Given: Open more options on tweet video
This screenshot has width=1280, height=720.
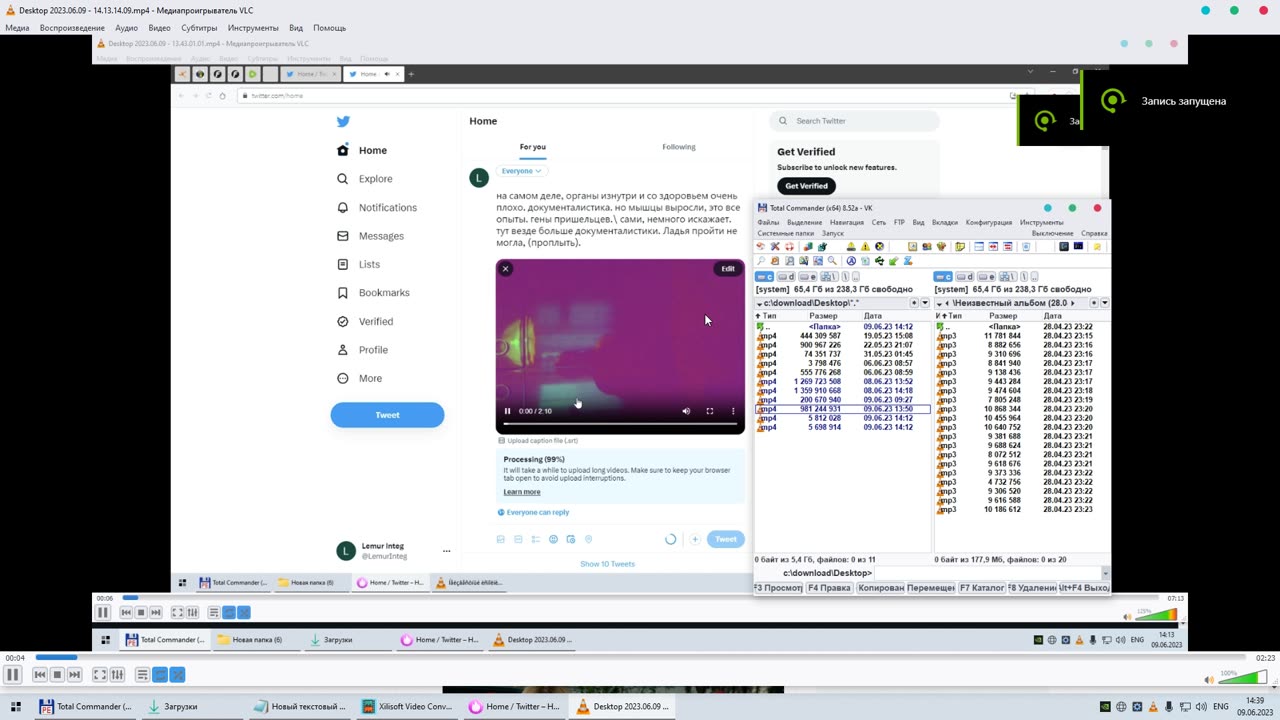Looking at the screenshot, I should [733, 411].
